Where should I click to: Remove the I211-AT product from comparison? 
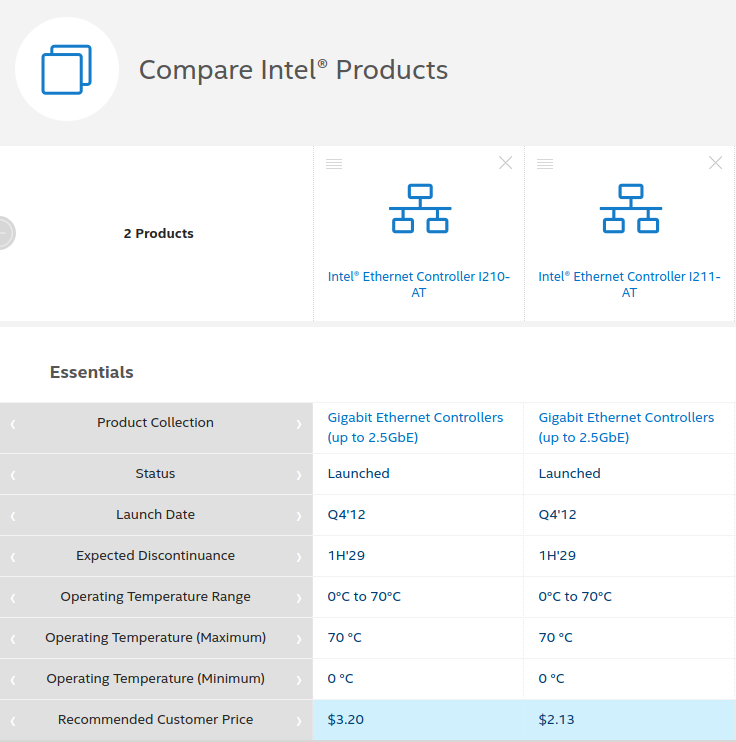point(715,163)
